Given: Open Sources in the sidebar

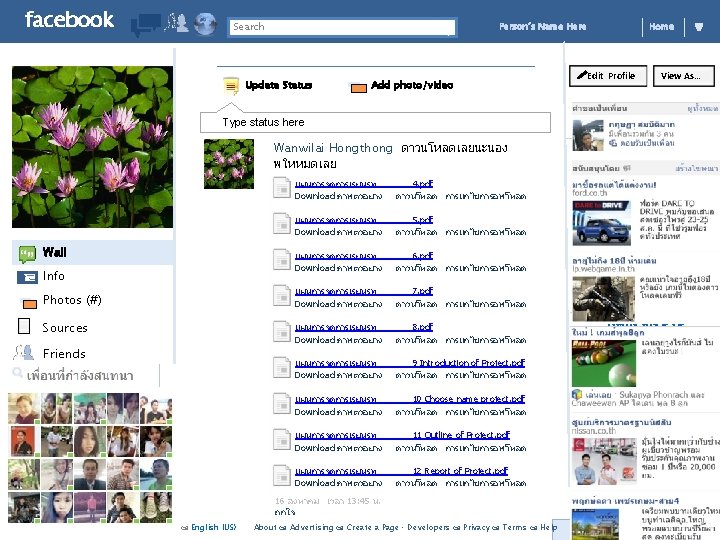Looking at the screenshot, I should coord(65,328).
